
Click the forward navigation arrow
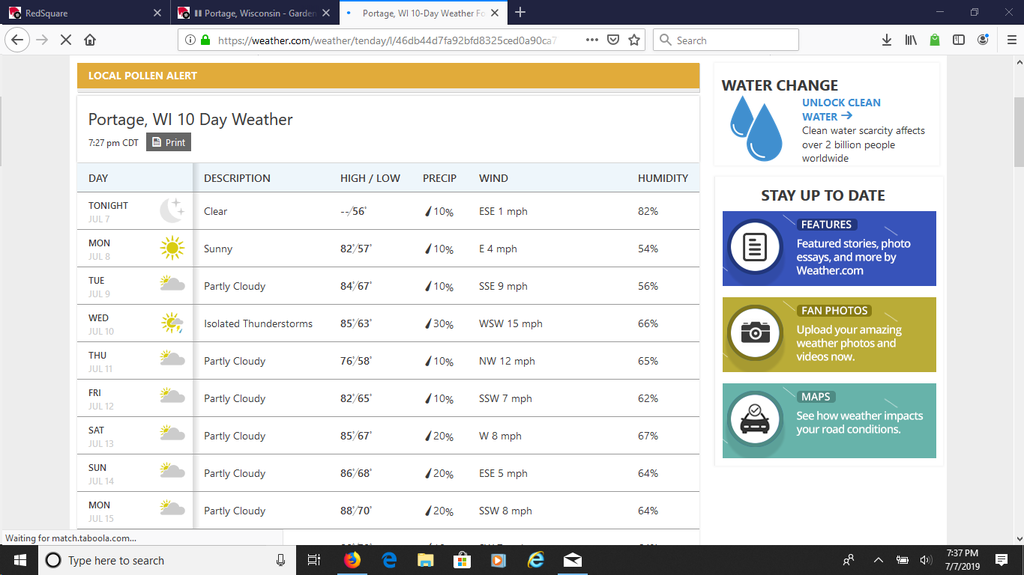pyautogui.click(x=42, y=40)
